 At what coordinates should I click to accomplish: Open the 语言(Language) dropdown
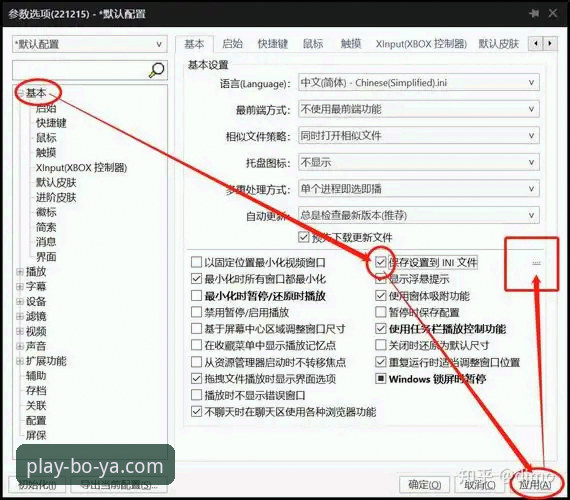coord(419,83)
